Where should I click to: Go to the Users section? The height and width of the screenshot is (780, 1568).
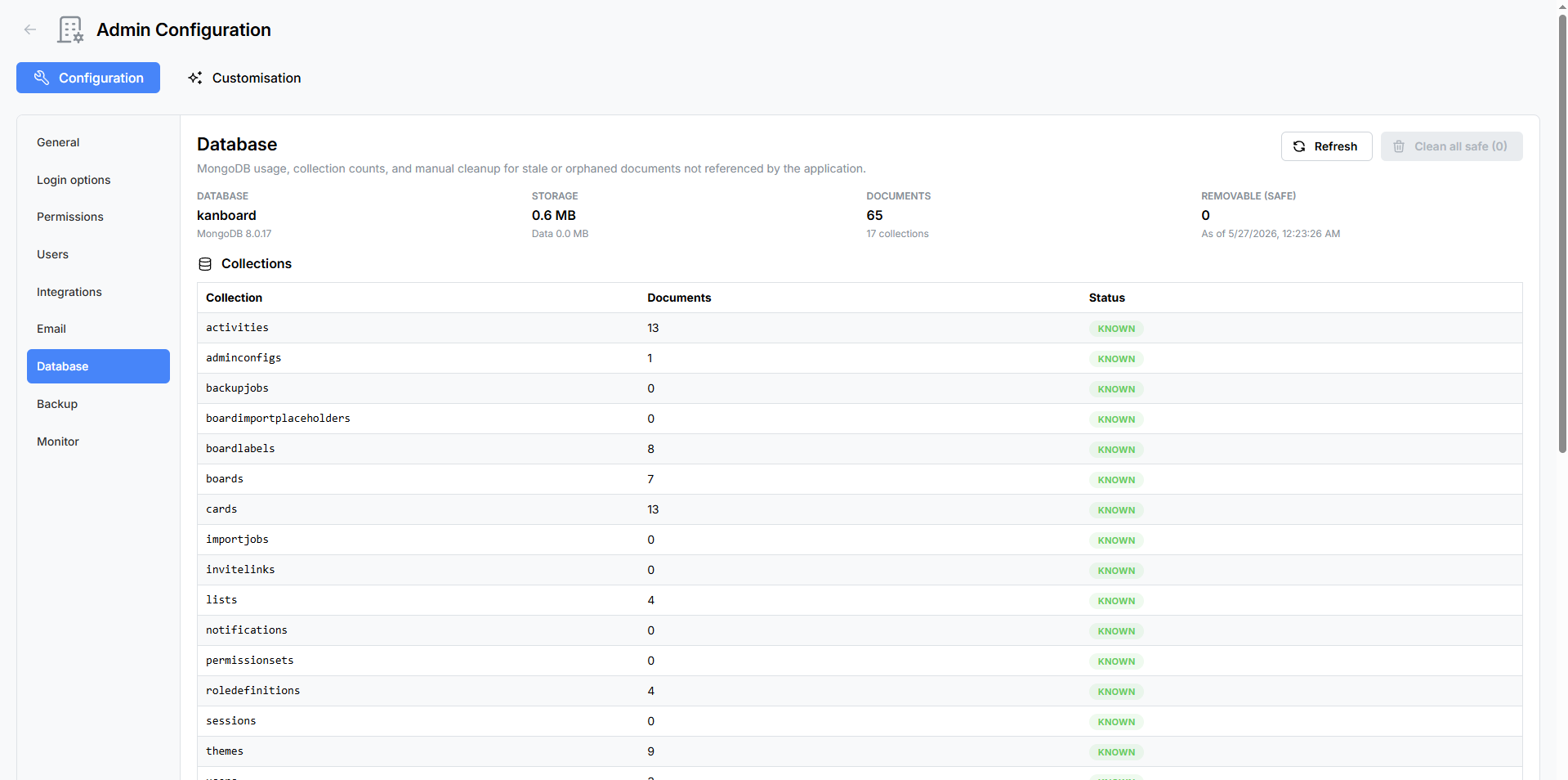(x=98, y=254)
